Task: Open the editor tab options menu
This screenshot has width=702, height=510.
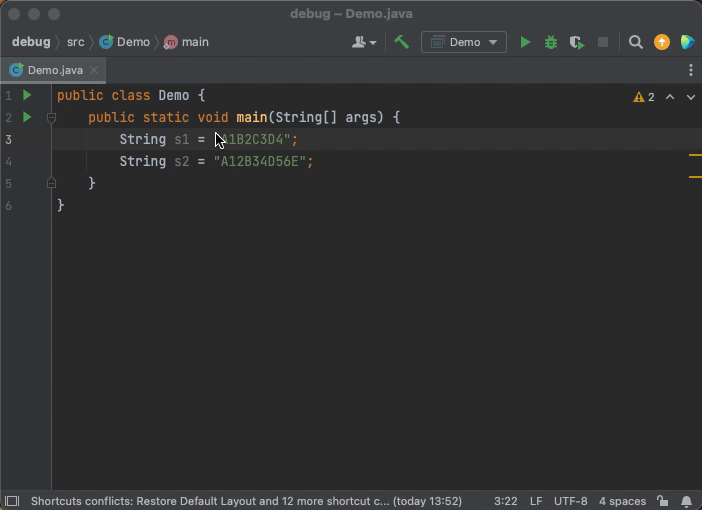Action: [x=691, y=70]
